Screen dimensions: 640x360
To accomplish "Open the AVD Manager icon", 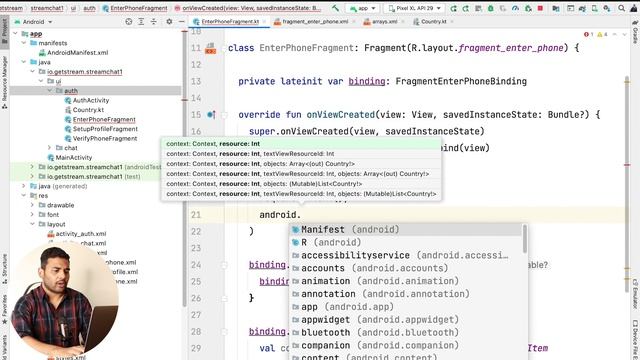I will pos(595,8).
